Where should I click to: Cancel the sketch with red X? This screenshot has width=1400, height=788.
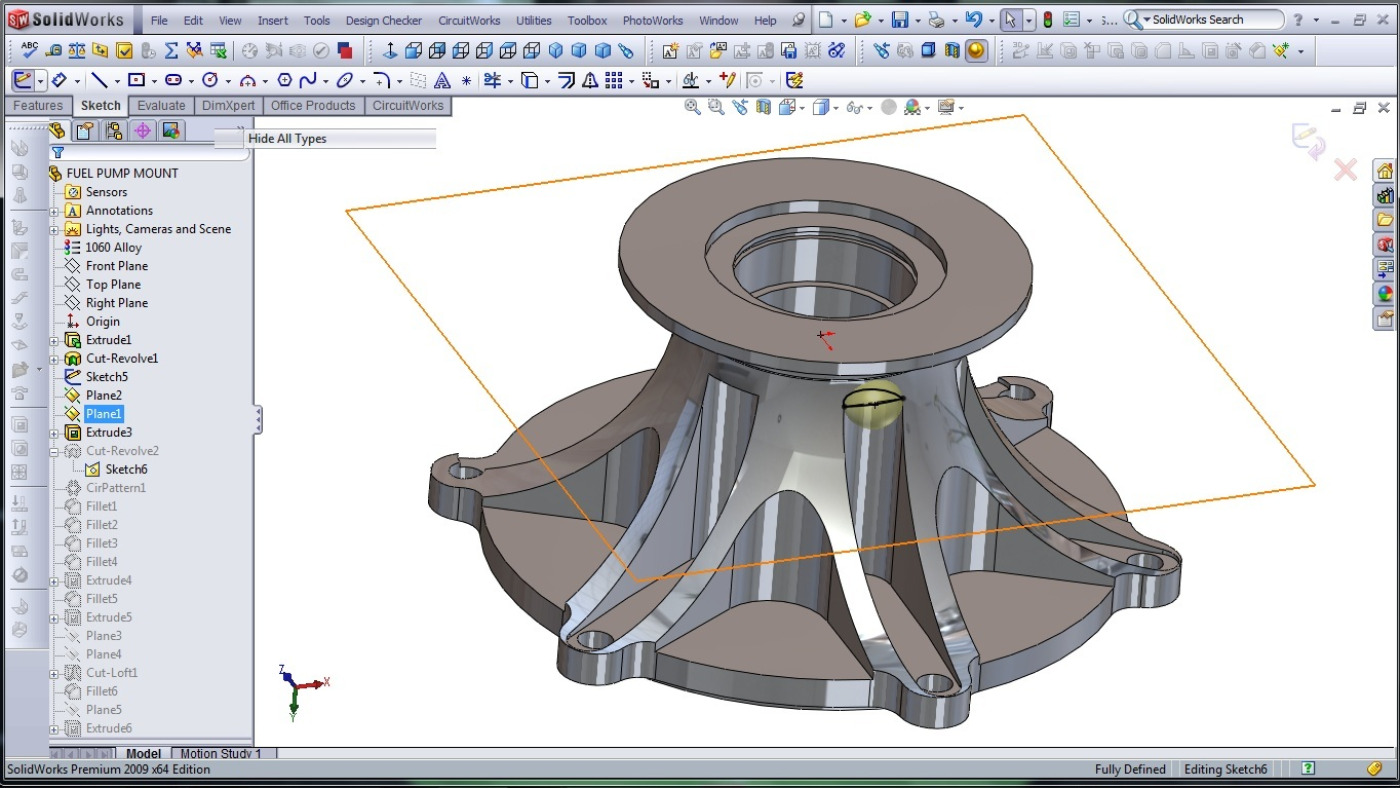(1345, 170)
